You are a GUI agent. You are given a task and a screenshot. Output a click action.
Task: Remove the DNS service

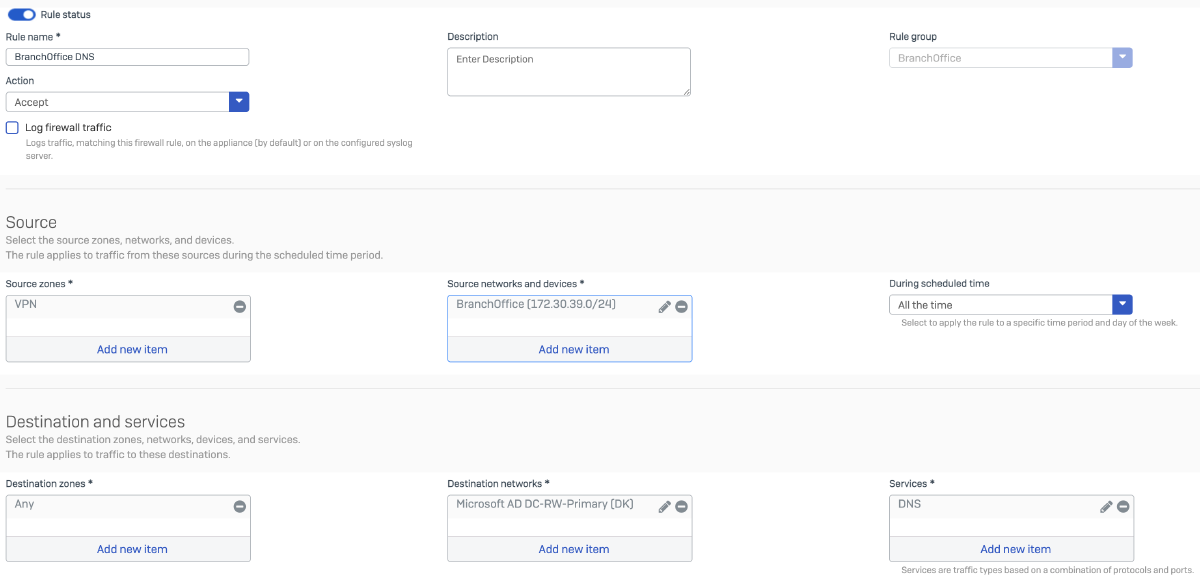pyautogui.click(x=1123, y=506)
